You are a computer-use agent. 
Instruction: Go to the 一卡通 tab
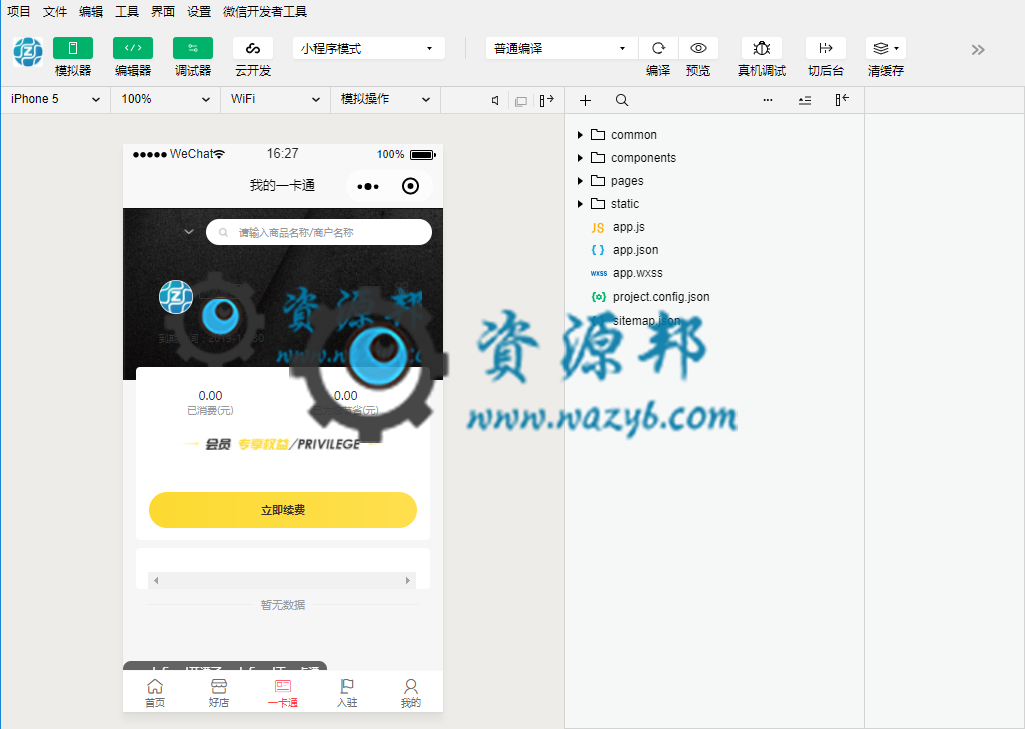coord(282,693)
